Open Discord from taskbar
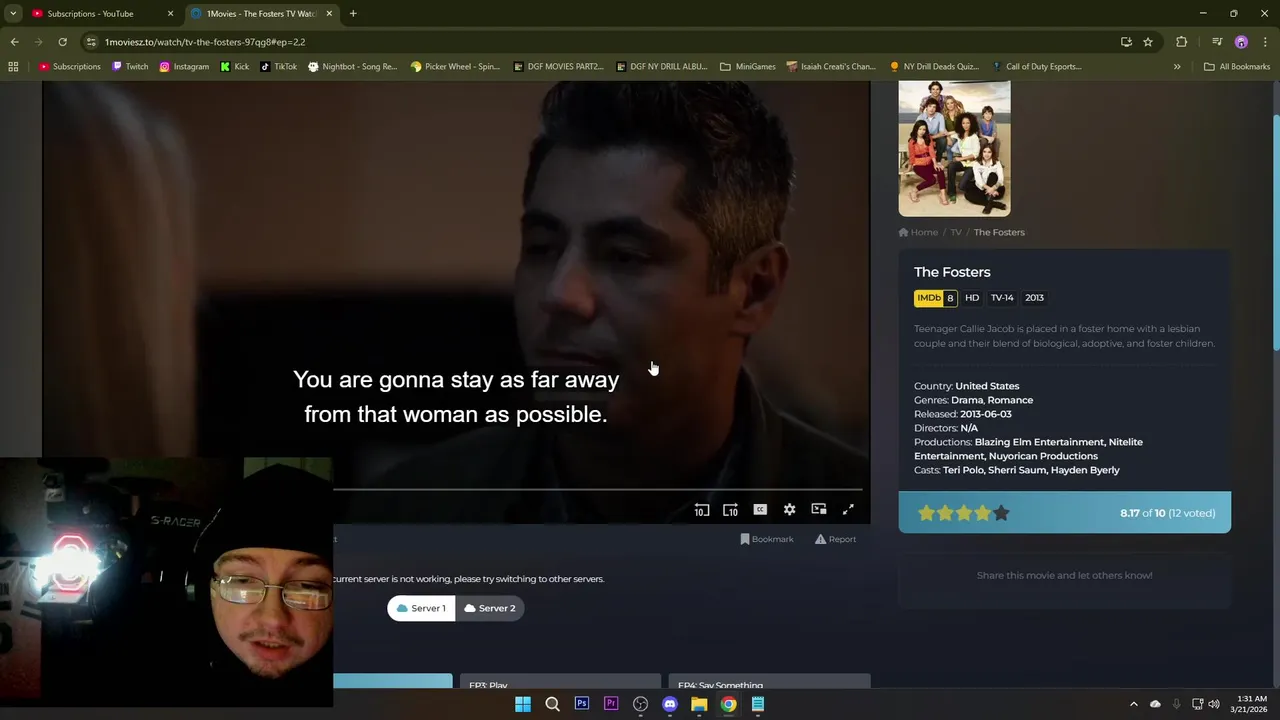 pos(670,704)
